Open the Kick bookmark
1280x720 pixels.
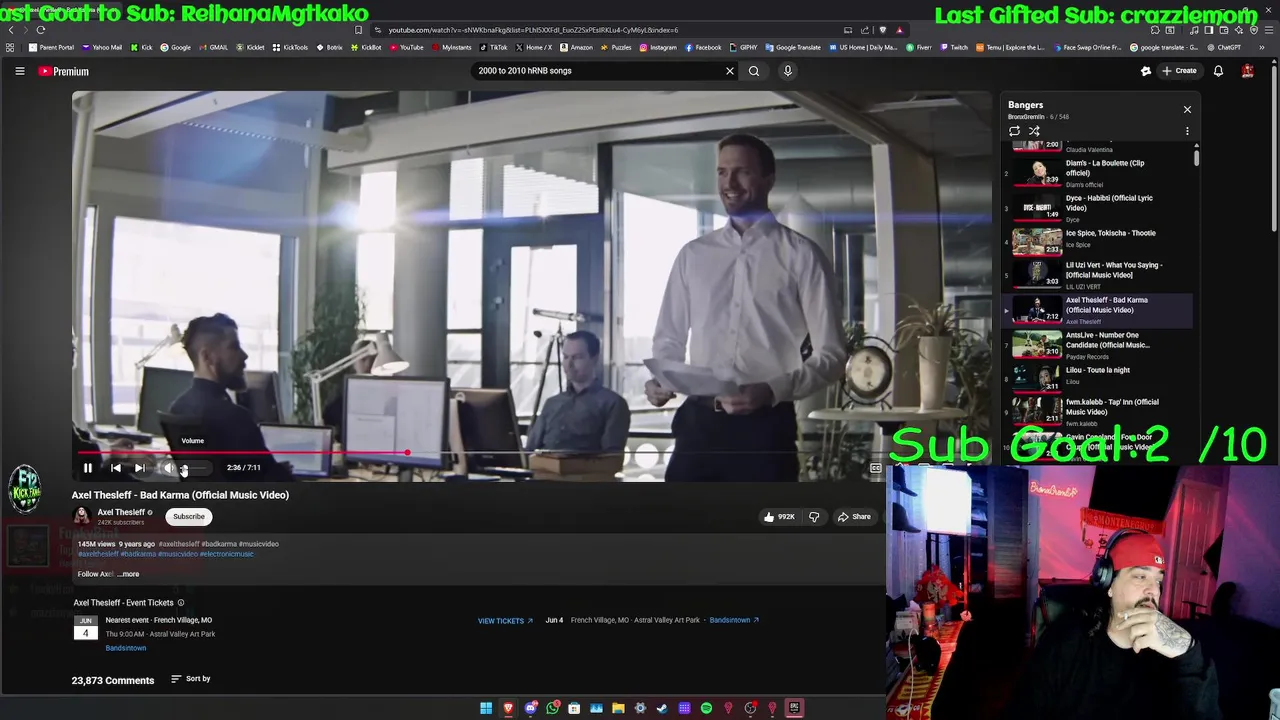pos(141,47)
